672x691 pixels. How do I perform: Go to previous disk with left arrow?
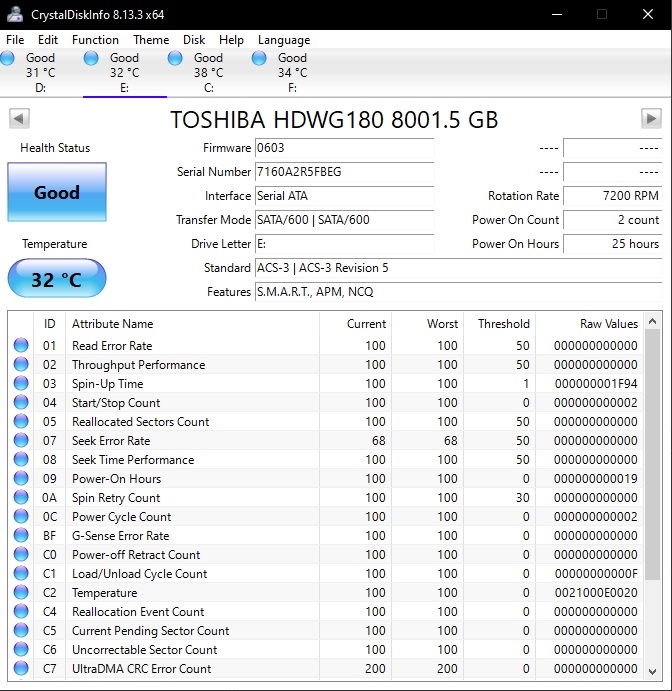click(19, 118)
